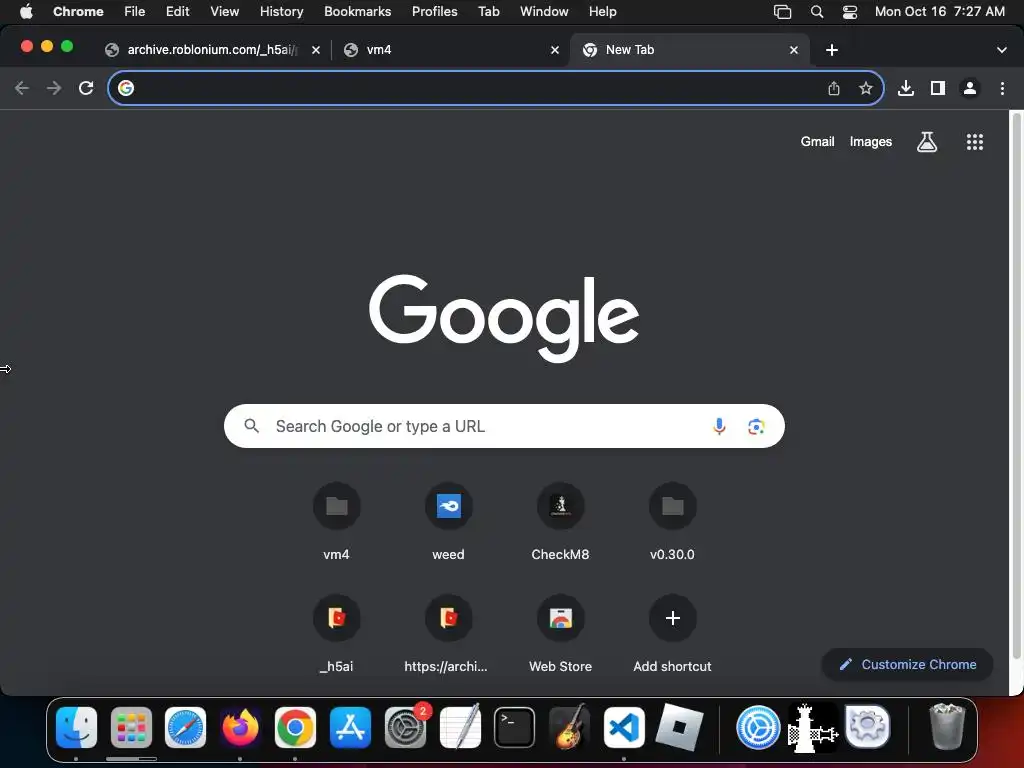Open Terminal from the Dock
This screenshot has width=1024, height=768.
[x=515, y=727]
